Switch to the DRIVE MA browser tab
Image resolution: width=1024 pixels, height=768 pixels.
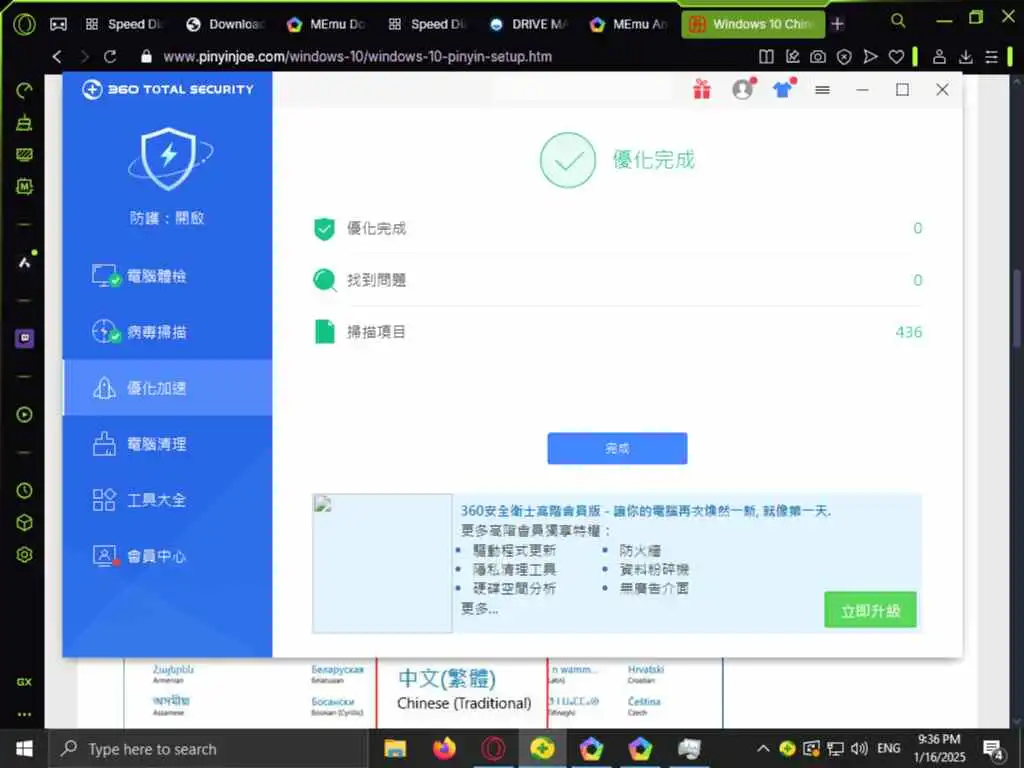529,24
